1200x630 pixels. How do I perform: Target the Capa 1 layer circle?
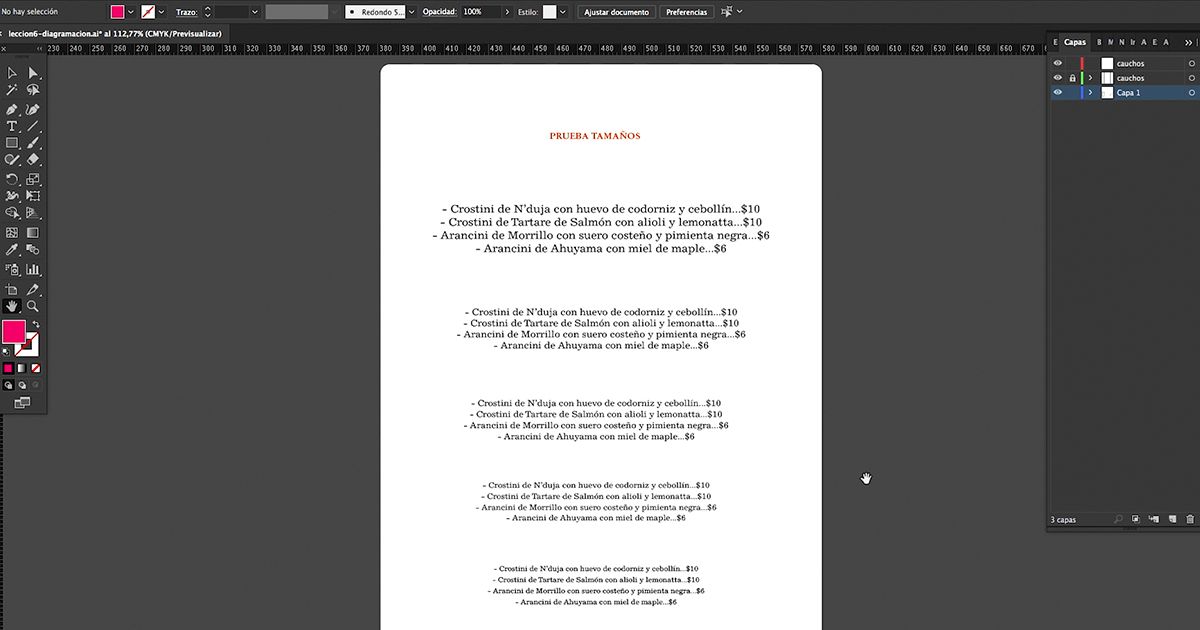(x=1191, y=93)
